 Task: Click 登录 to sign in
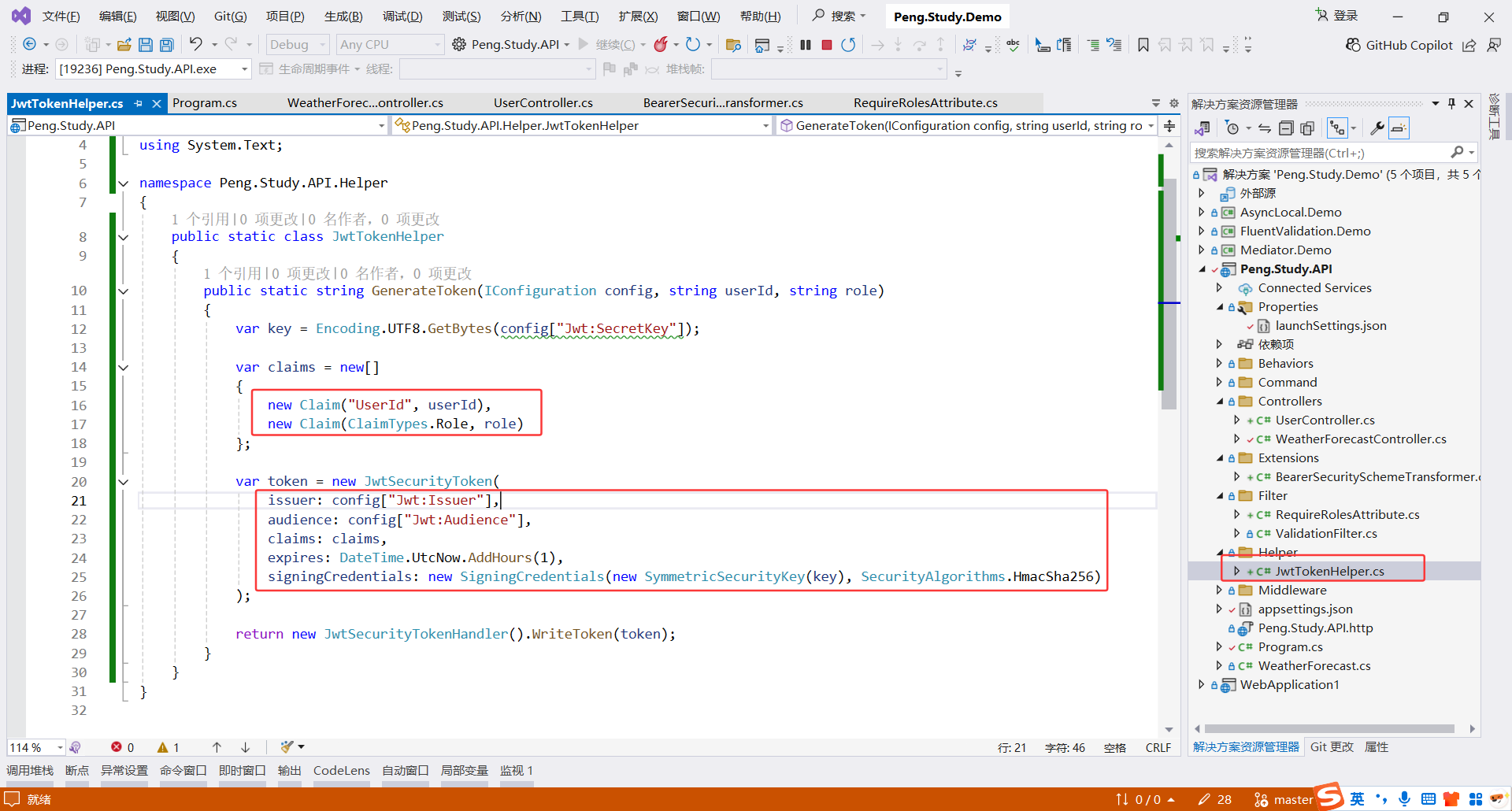coord(1337,16)
